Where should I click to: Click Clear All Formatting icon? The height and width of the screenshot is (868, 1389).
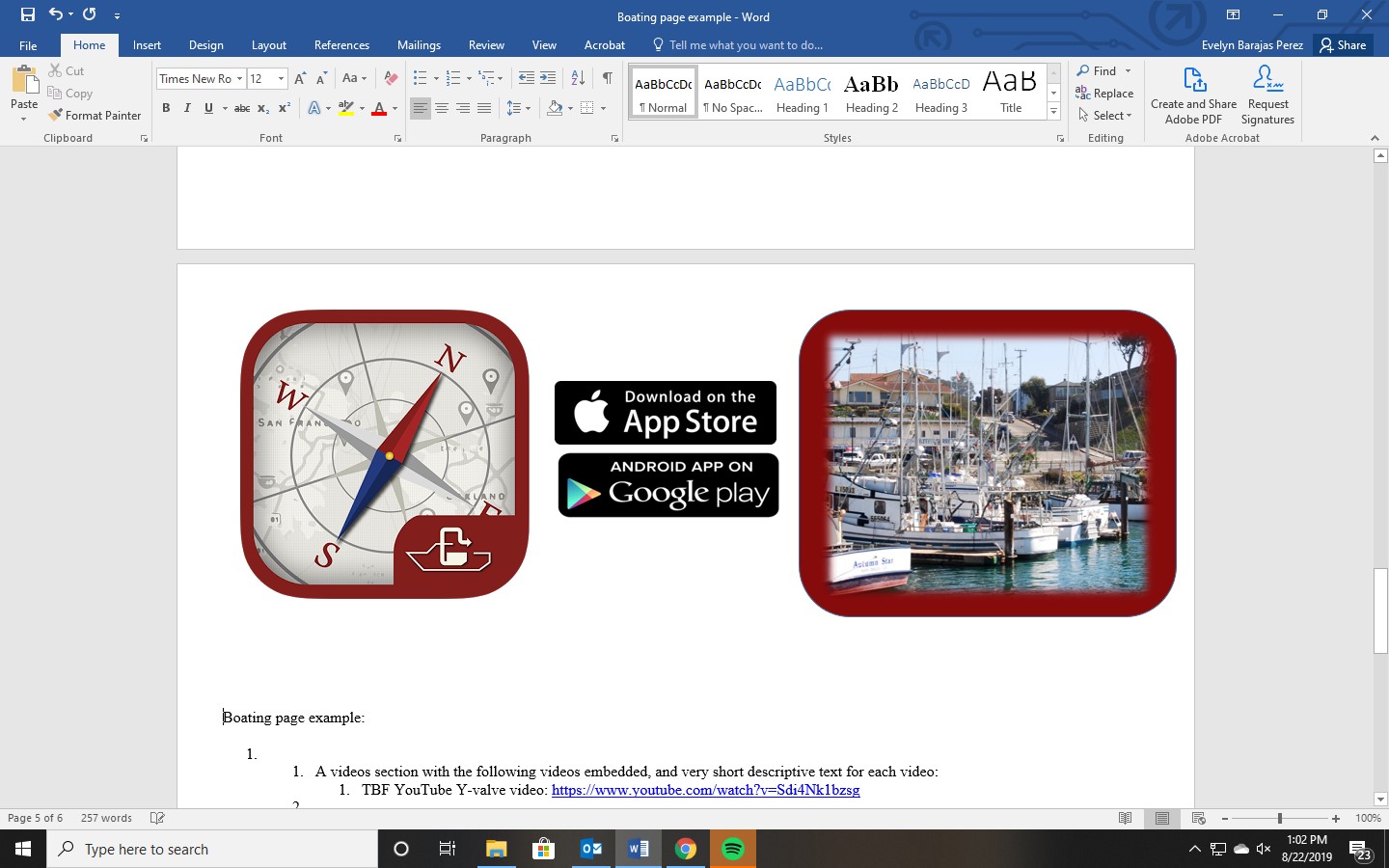pos(390,79)
